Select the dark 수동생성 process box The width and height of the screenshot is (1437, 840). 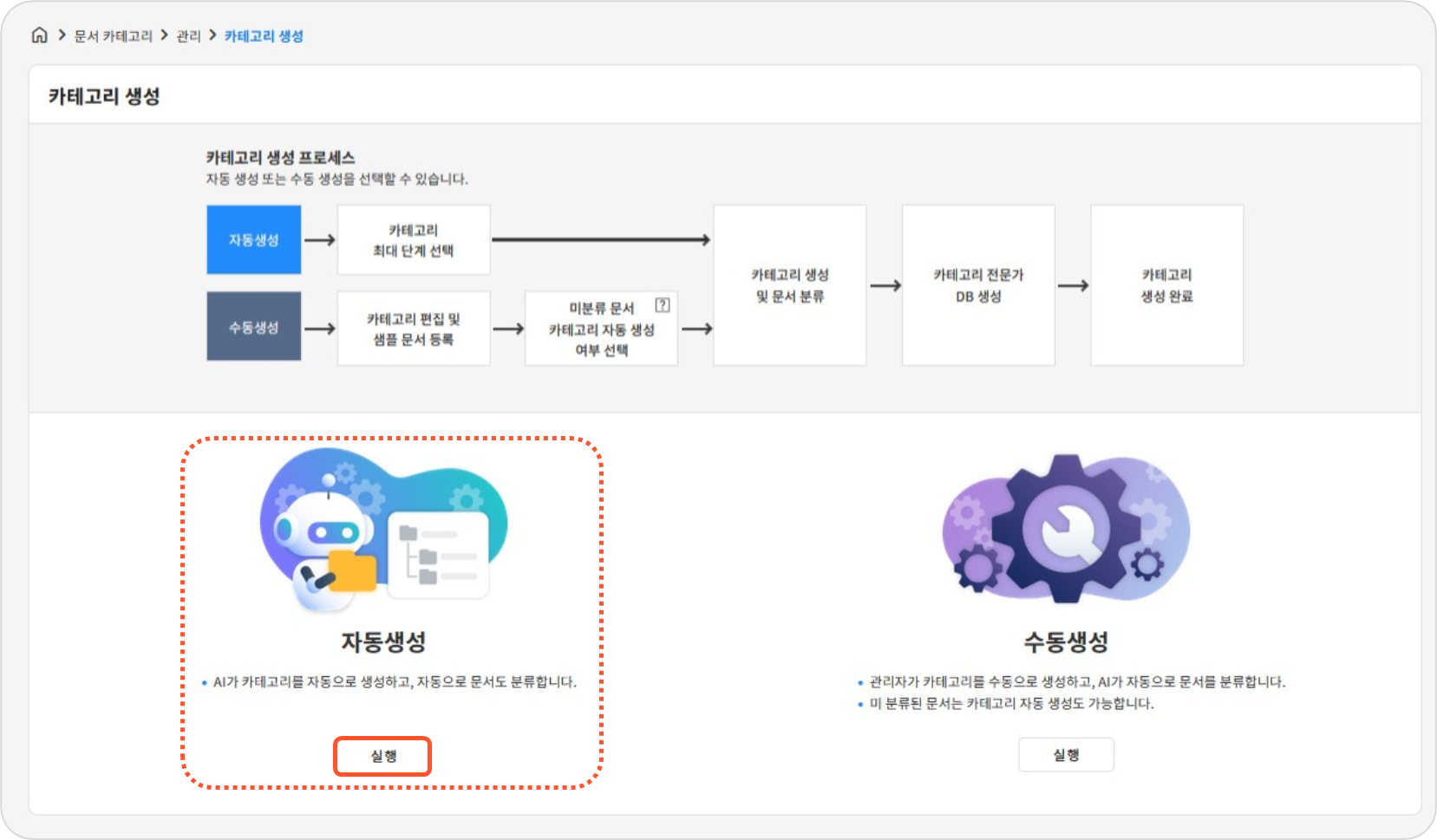click(x=254, y=327)
